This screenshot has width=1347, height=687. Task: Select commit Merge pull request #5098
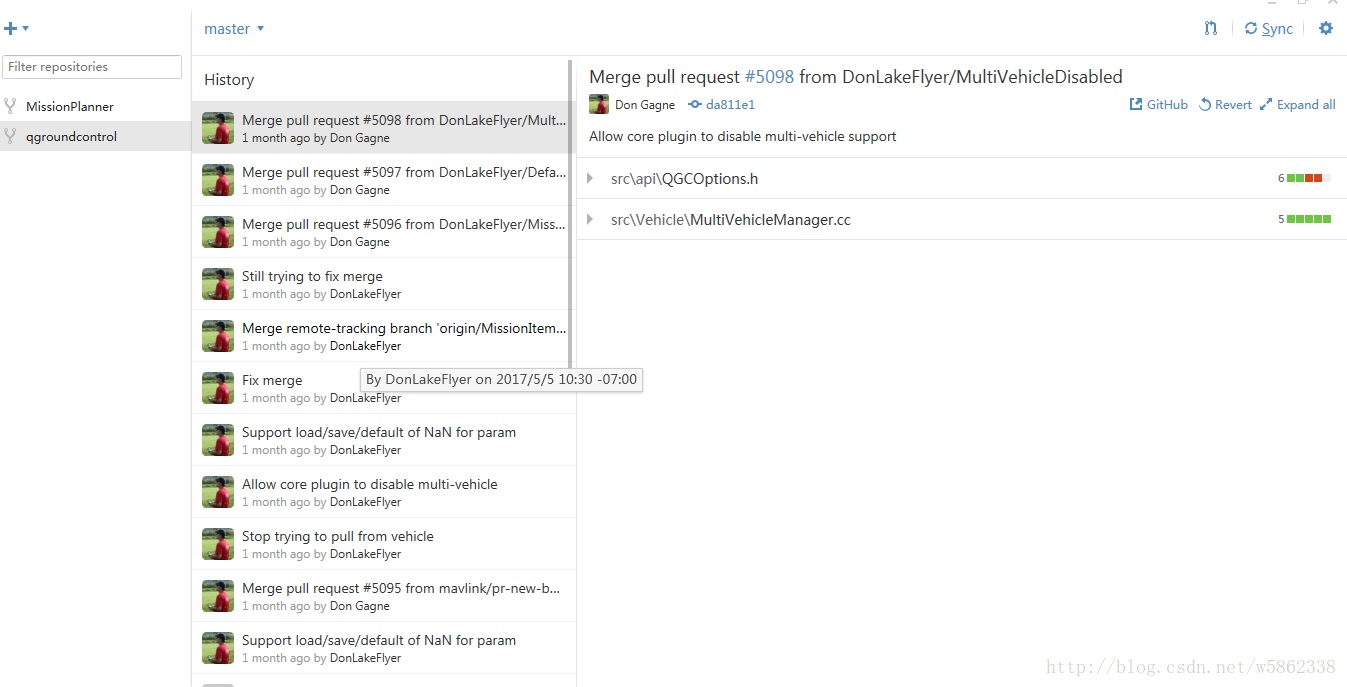tap(384, 128)
